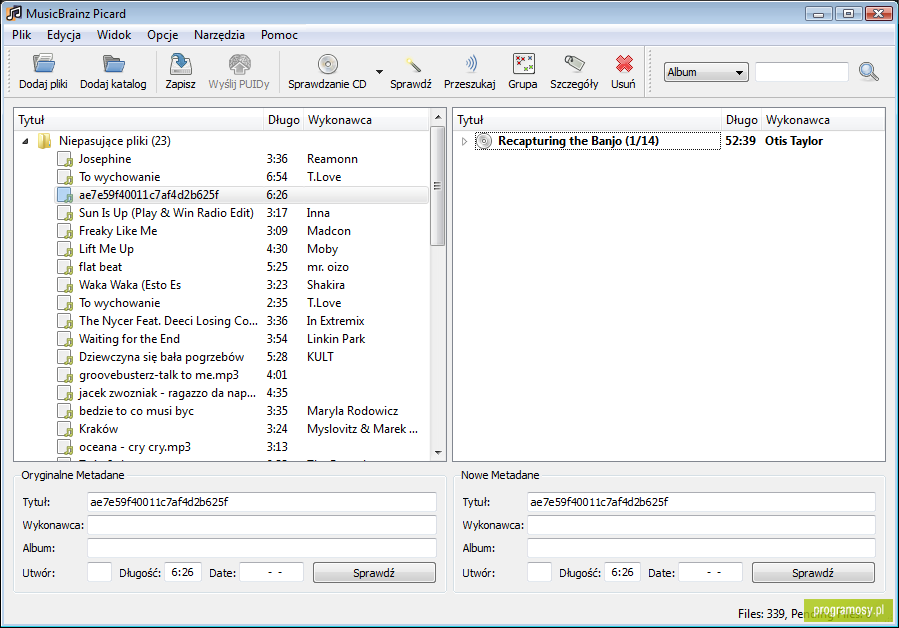This screenshot has height=628, width=899.
Task: Click the Dodaj pliki toolbar icon
Action: click(44, 64)
